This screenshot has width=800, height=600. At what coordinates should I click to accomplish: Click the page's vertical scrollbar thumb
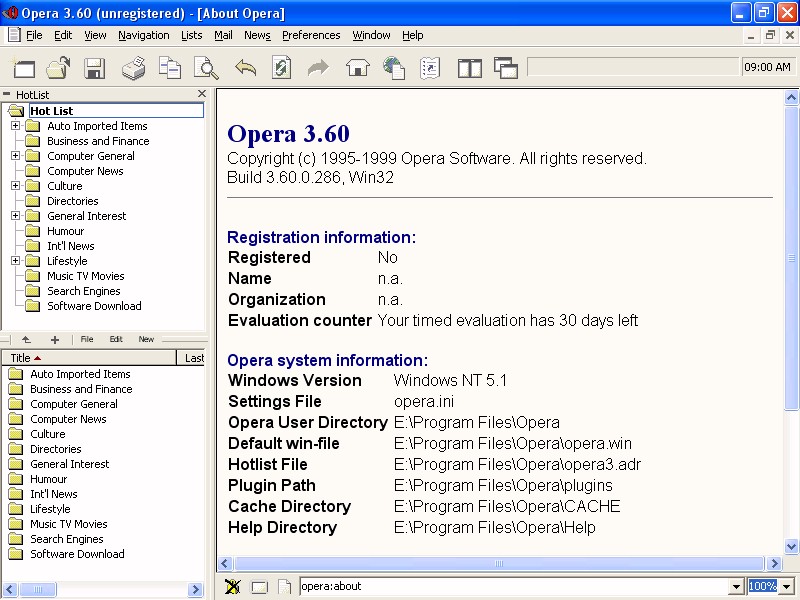click(x=791, y=258)
